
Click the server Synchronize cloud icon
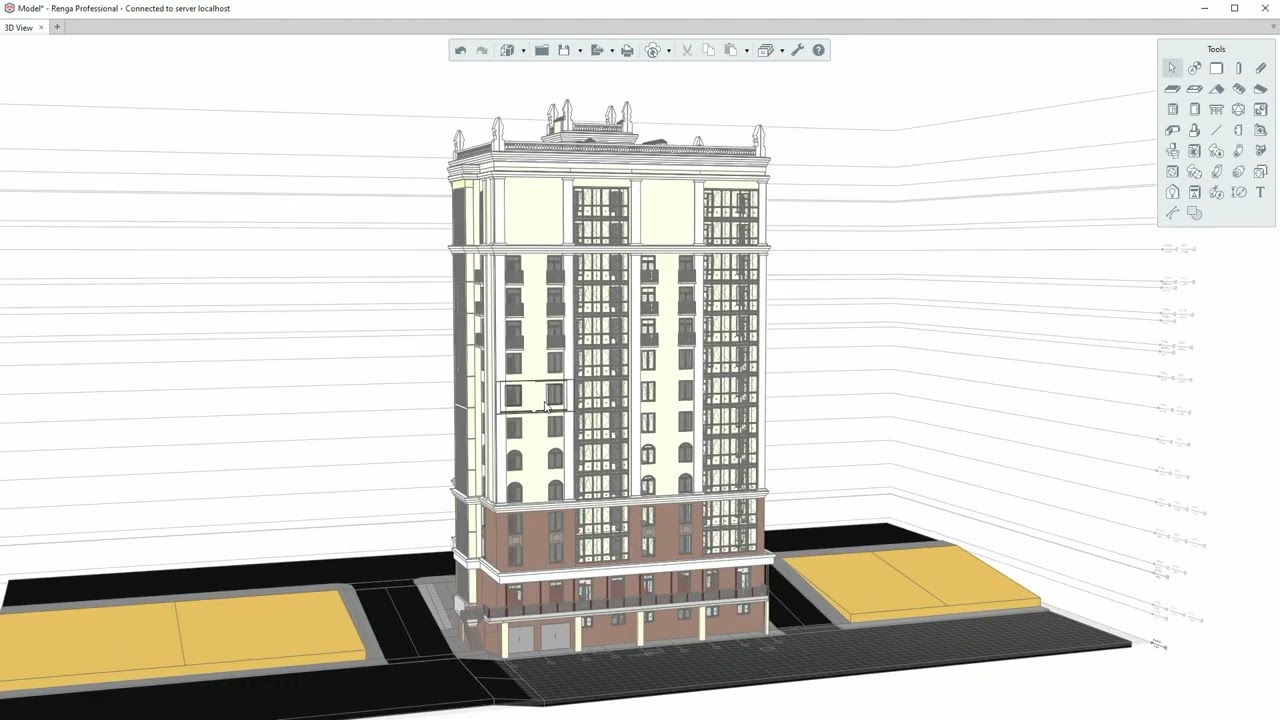(x=653, y=50)
